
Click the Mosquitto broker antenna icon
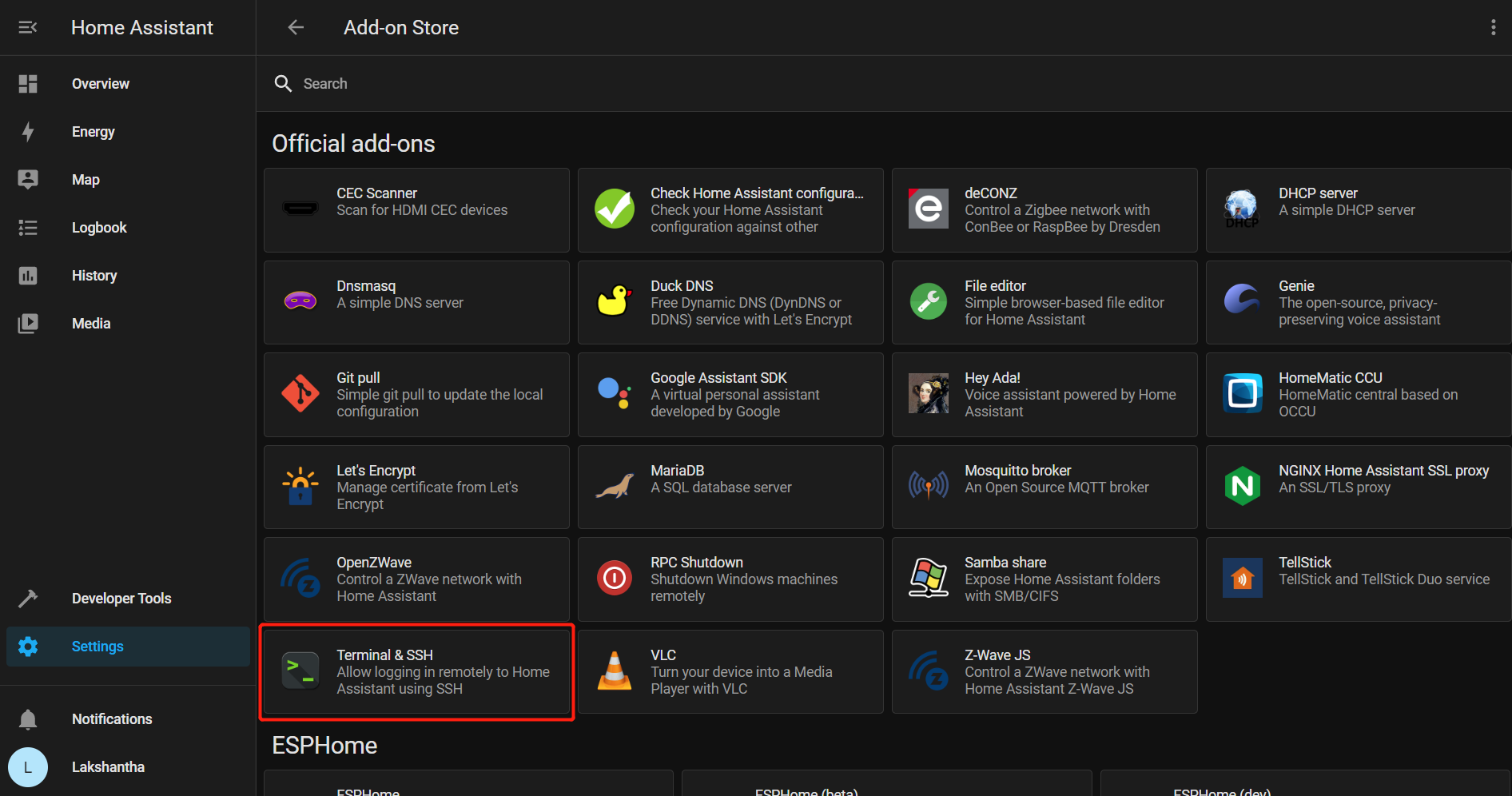tap(929, 485)
